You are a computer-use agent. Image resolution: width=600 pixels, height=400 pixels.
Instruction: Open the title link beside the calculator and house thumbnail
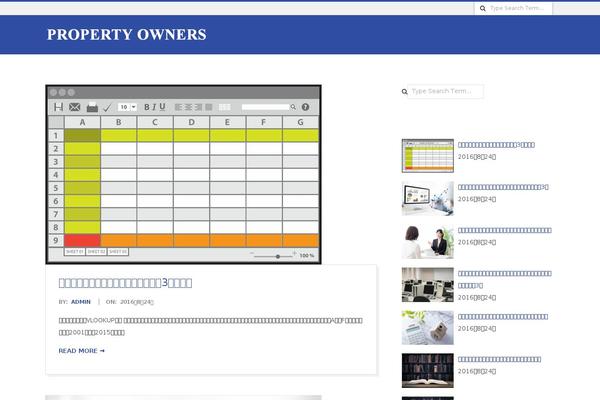pyautogui.click(x=503, y=317)
